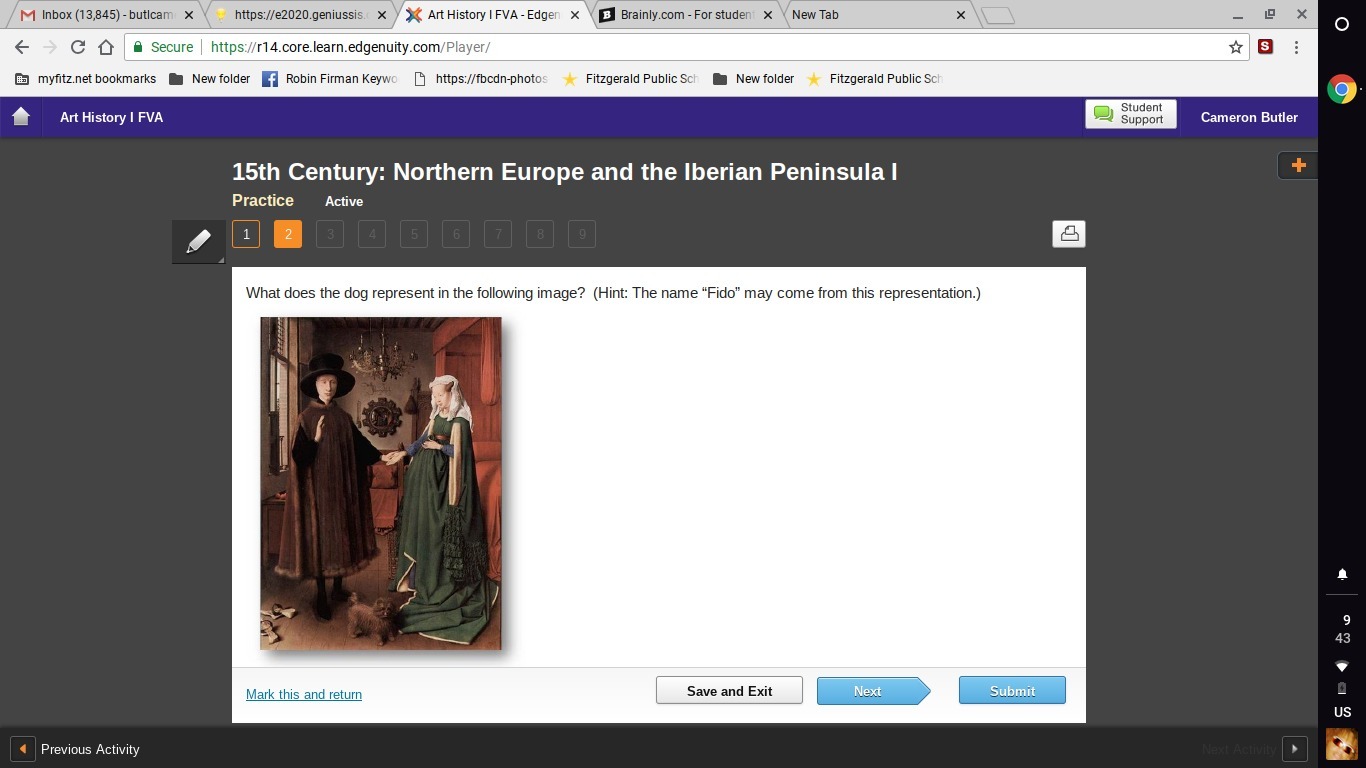Bookmark this page with the star icon
Image resolution: width=1366 pixels, height=768 pixels.
coord(1236,47)
